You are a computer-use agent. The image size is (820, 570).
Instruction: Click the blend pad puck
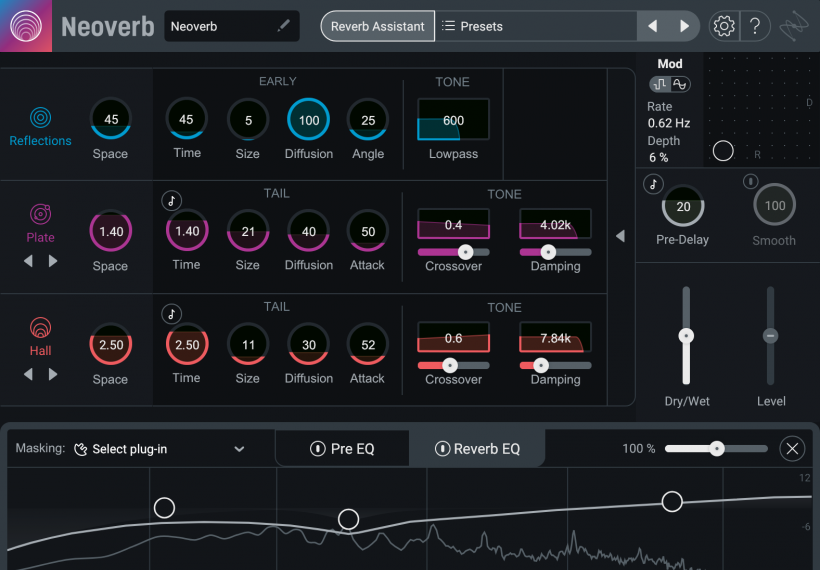tap(723, 151)
